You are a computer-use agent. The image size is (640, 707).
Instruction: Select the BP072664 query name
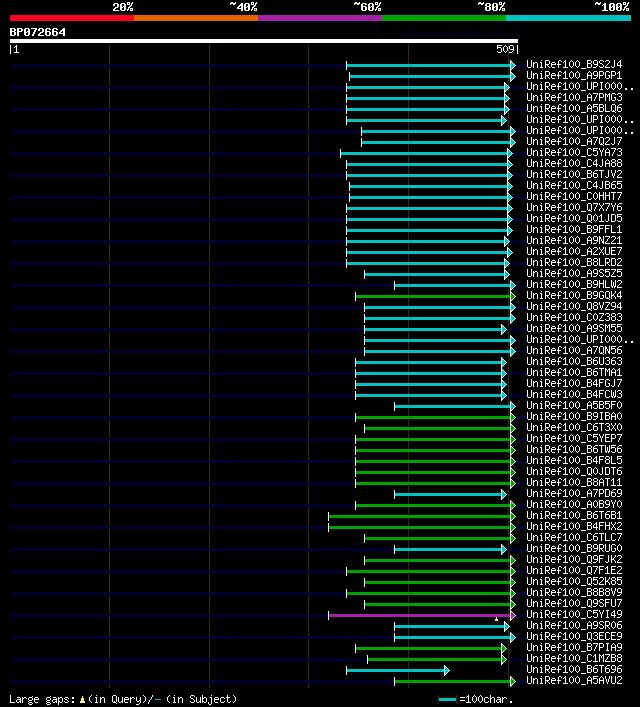click(x=37, y=32)
